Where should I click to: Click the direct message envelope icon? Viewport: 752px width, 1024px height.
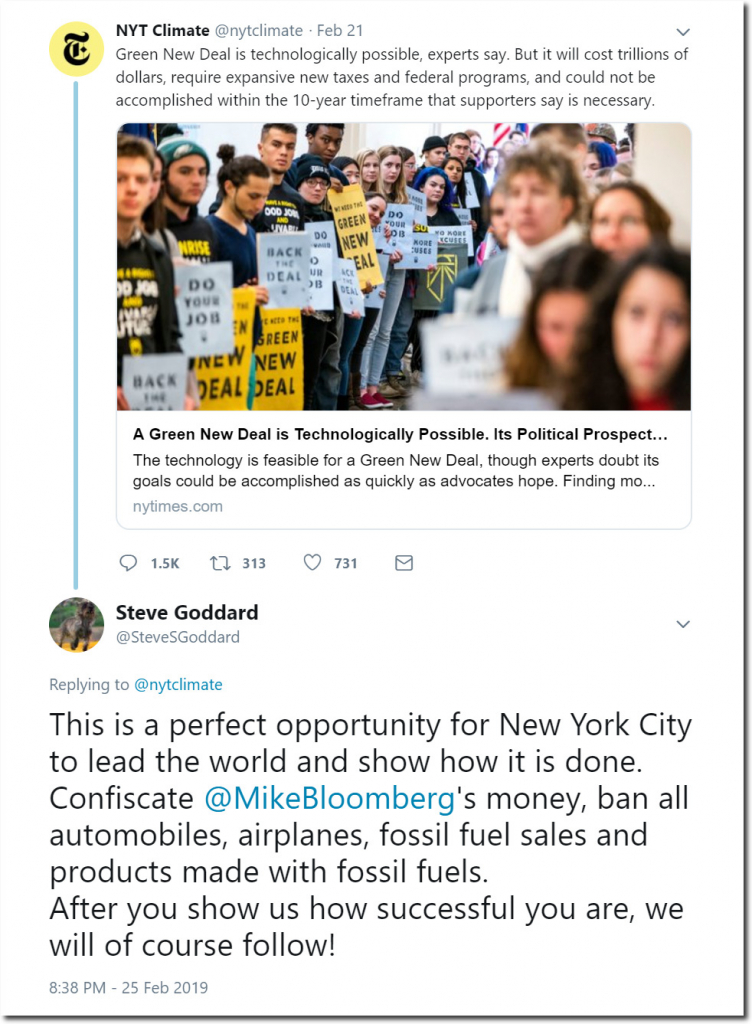pos(404,563)
